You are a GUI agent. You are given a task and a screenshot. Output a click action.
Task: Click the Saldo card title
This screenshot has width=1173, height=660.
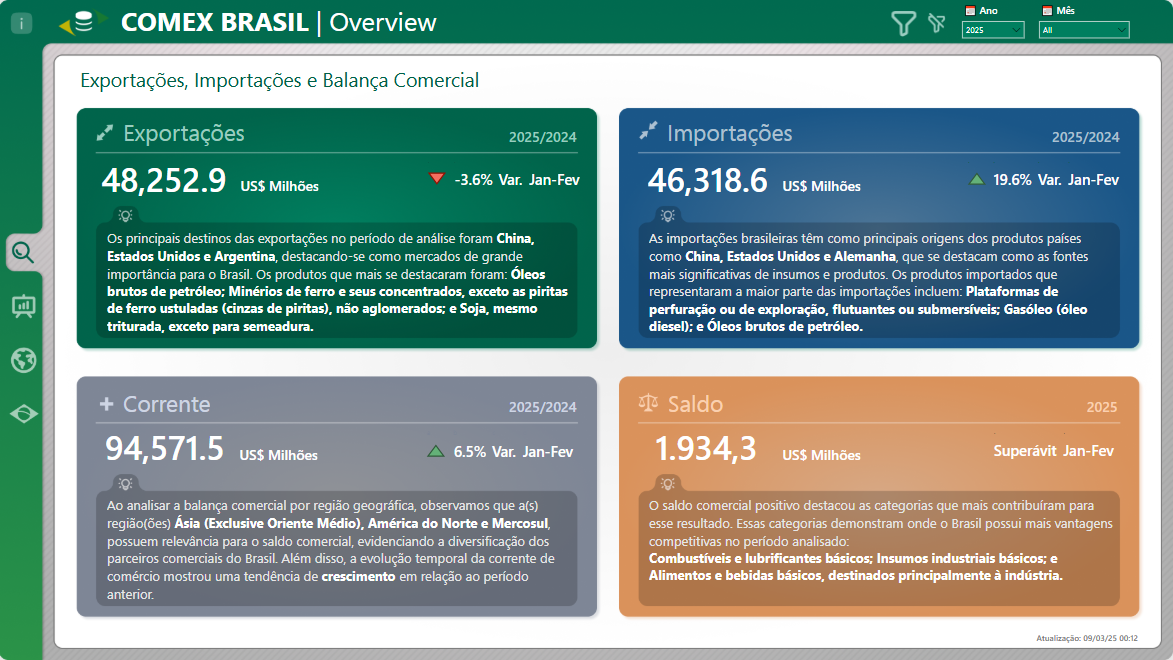pyautogui.click(x=695, y=404)
